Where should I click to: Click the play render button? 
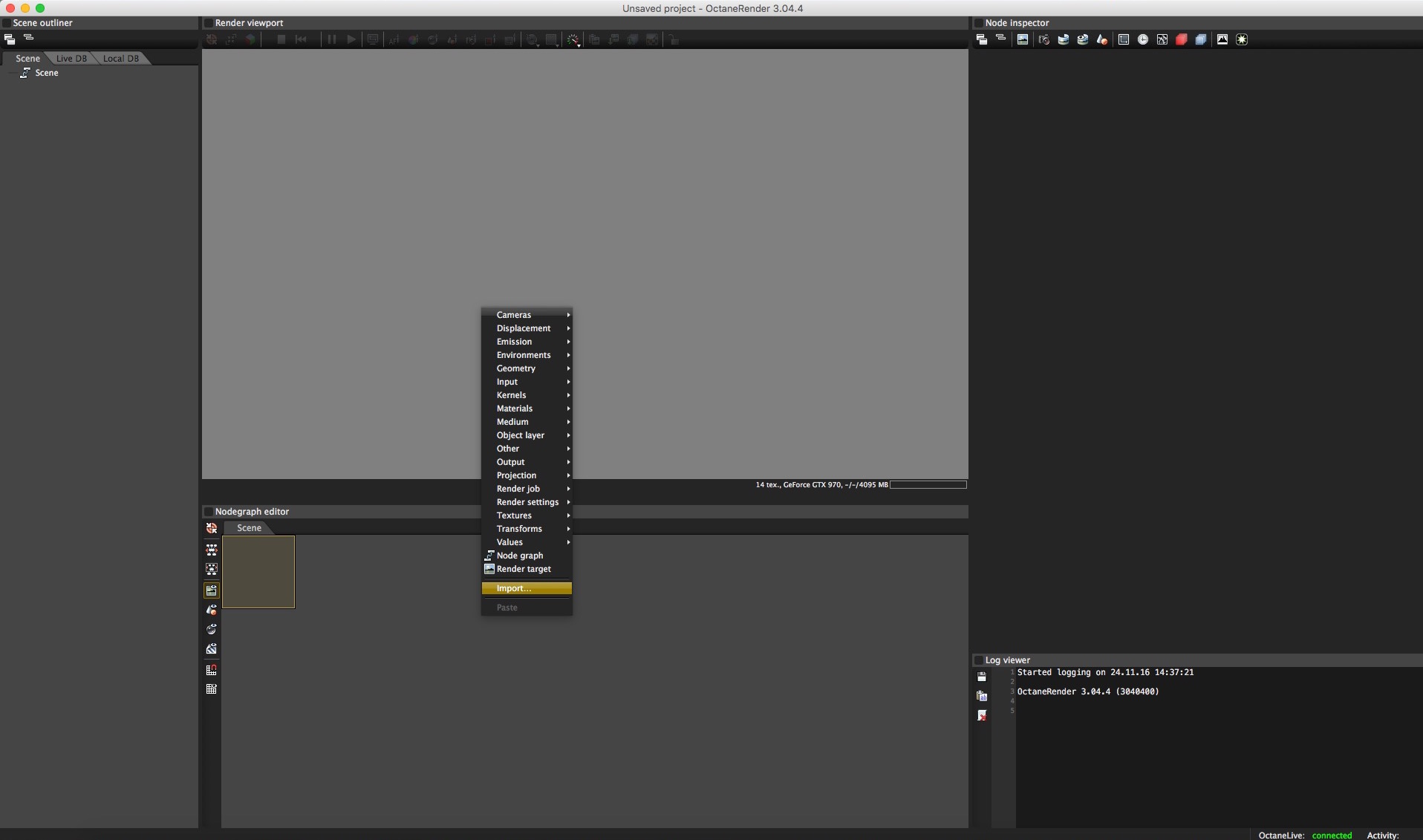point(351,39)
